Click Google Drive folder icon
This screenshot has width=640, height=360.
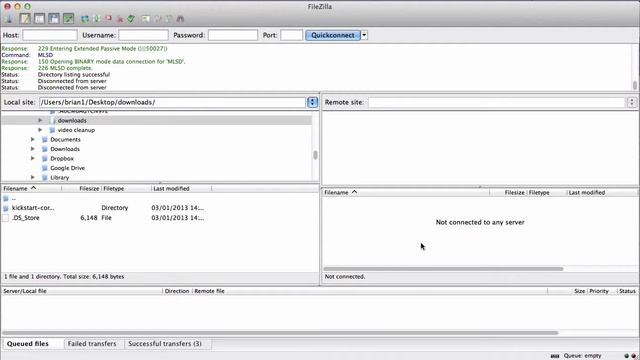pyautogui.click(x=45, y=168)
